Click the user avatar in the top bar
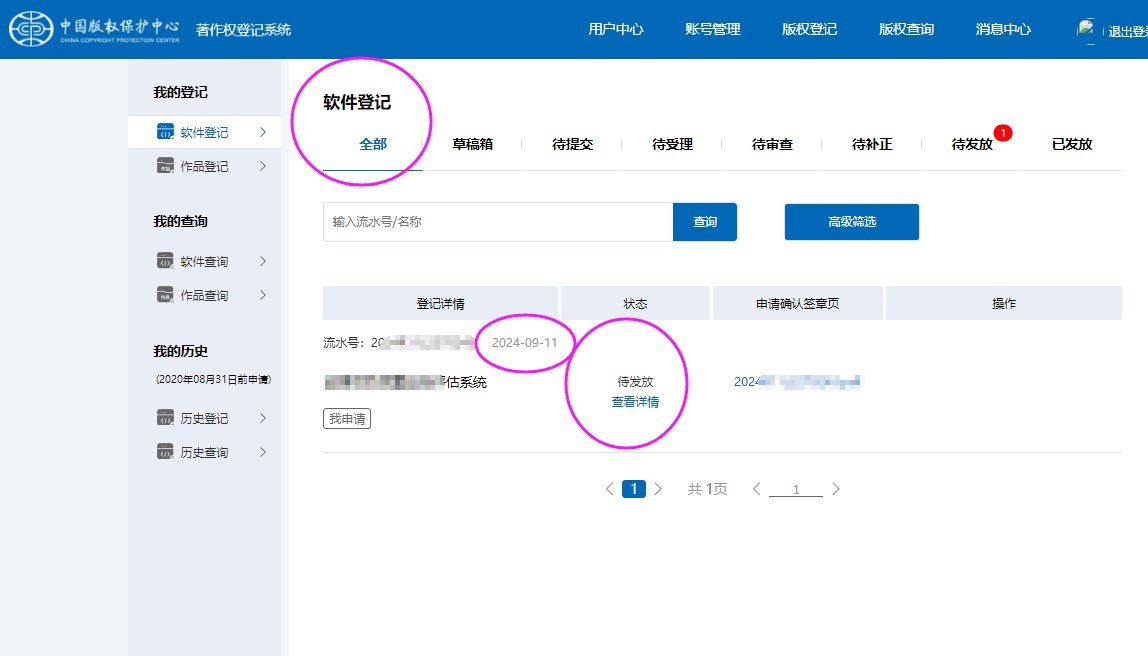Image resolution: width=1148 pixels, height=656 pixels. click(x=1086, y=28)
